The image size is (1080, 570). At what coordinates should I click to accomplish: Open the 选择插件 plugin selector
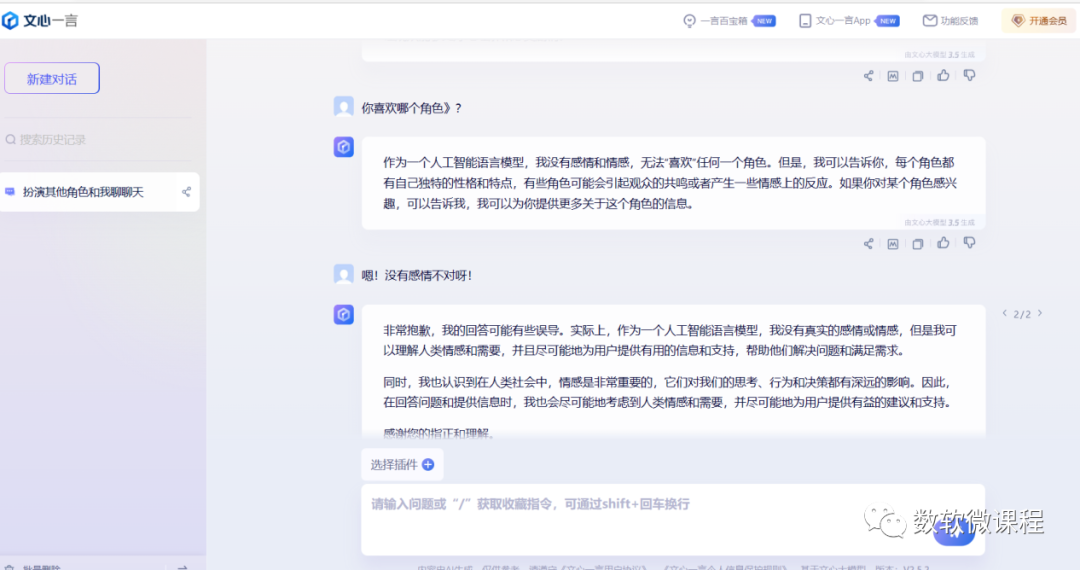[x=402, y=464]
